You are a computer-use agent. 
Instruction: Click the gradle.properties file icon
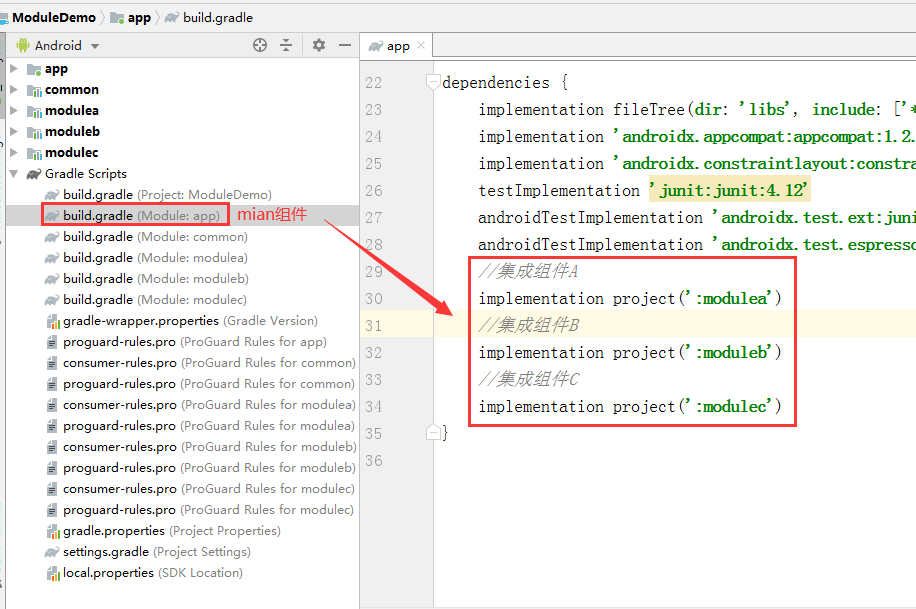[53, 532]
